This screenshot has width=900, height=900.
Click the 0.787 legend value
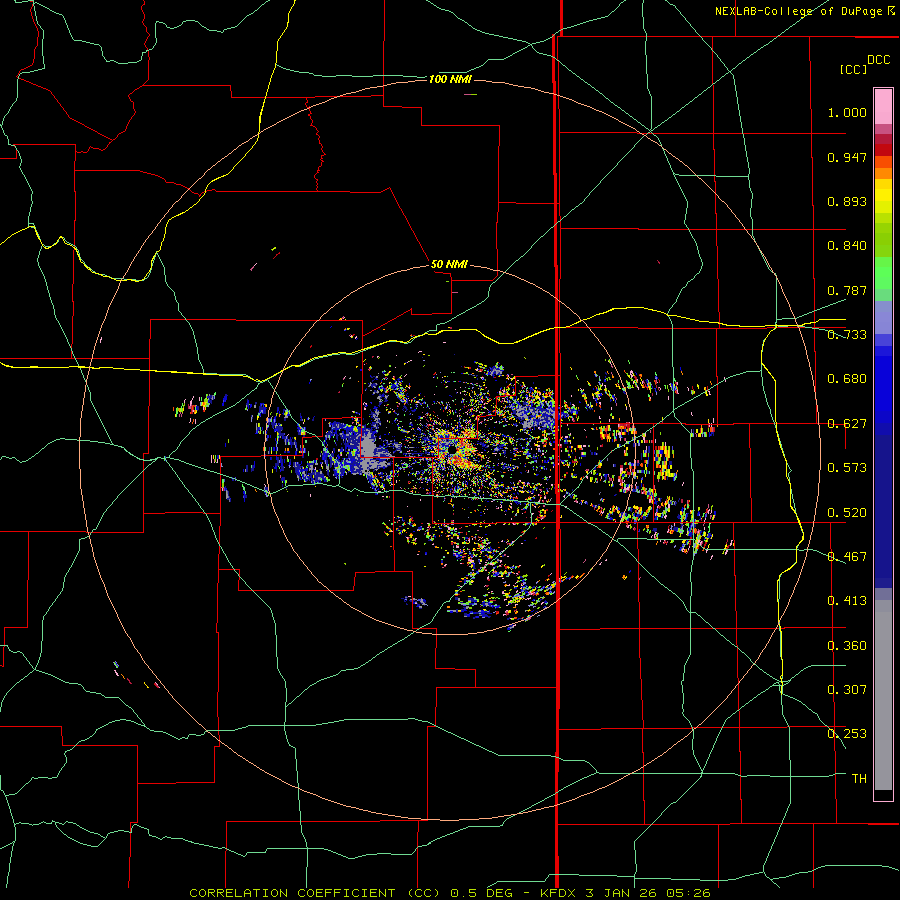847,290
